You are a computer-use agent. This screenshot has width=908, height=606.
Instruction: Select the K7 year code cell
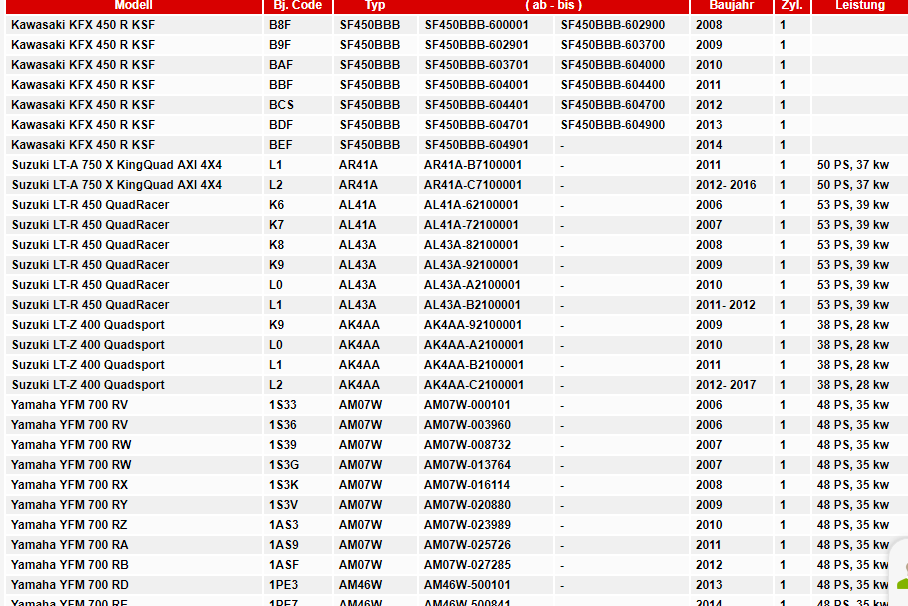click(298, 225)
